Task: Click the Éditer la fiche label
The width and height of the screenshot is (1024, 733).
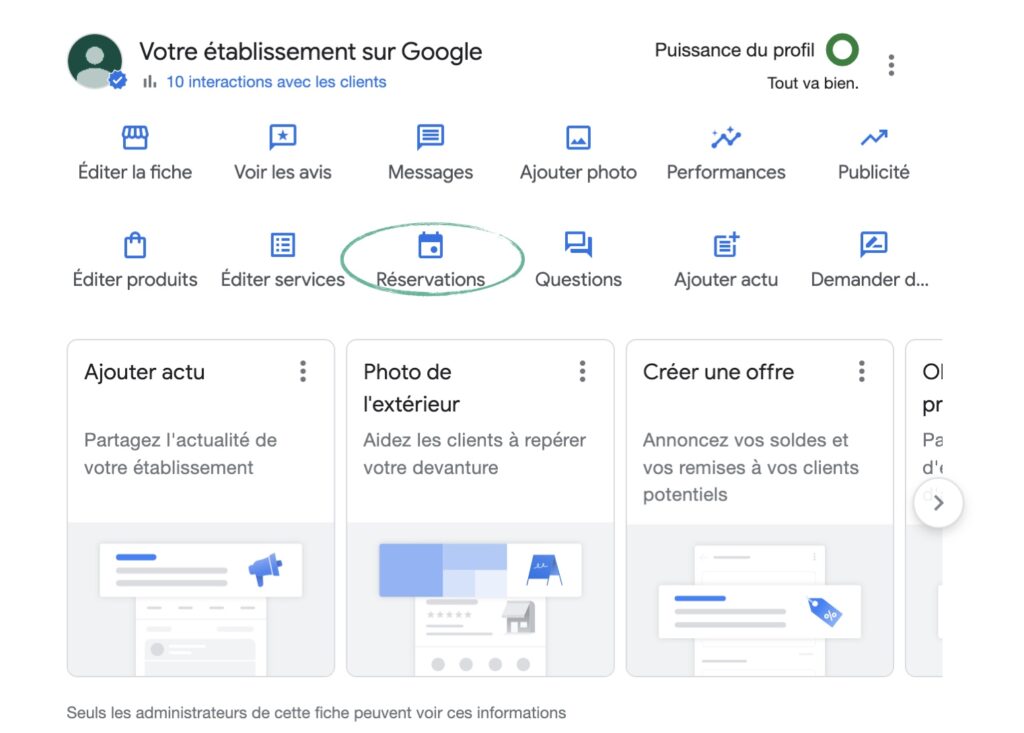Action: tap(135, 172)
